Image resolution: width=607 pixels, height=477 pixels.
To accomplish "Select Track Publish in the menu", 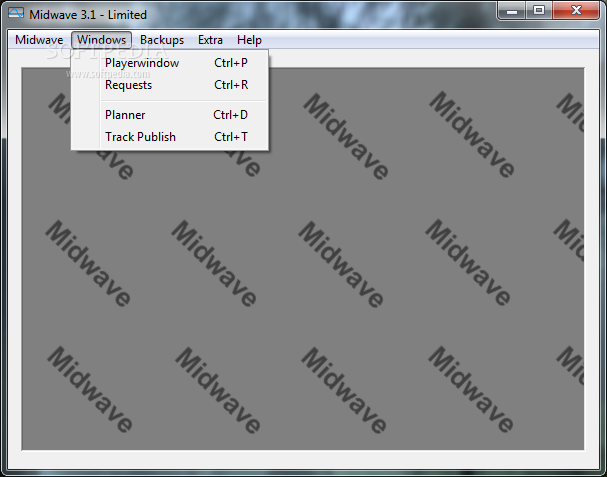I will (x=170, y=137).
